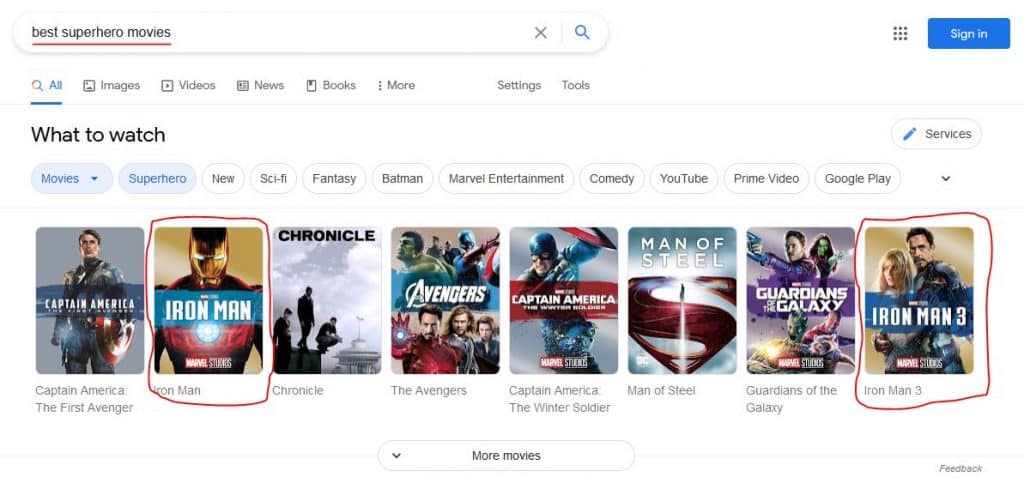Clear the search box with X icon
This screenshot has height=483, width=1024.
click(540, 33)
